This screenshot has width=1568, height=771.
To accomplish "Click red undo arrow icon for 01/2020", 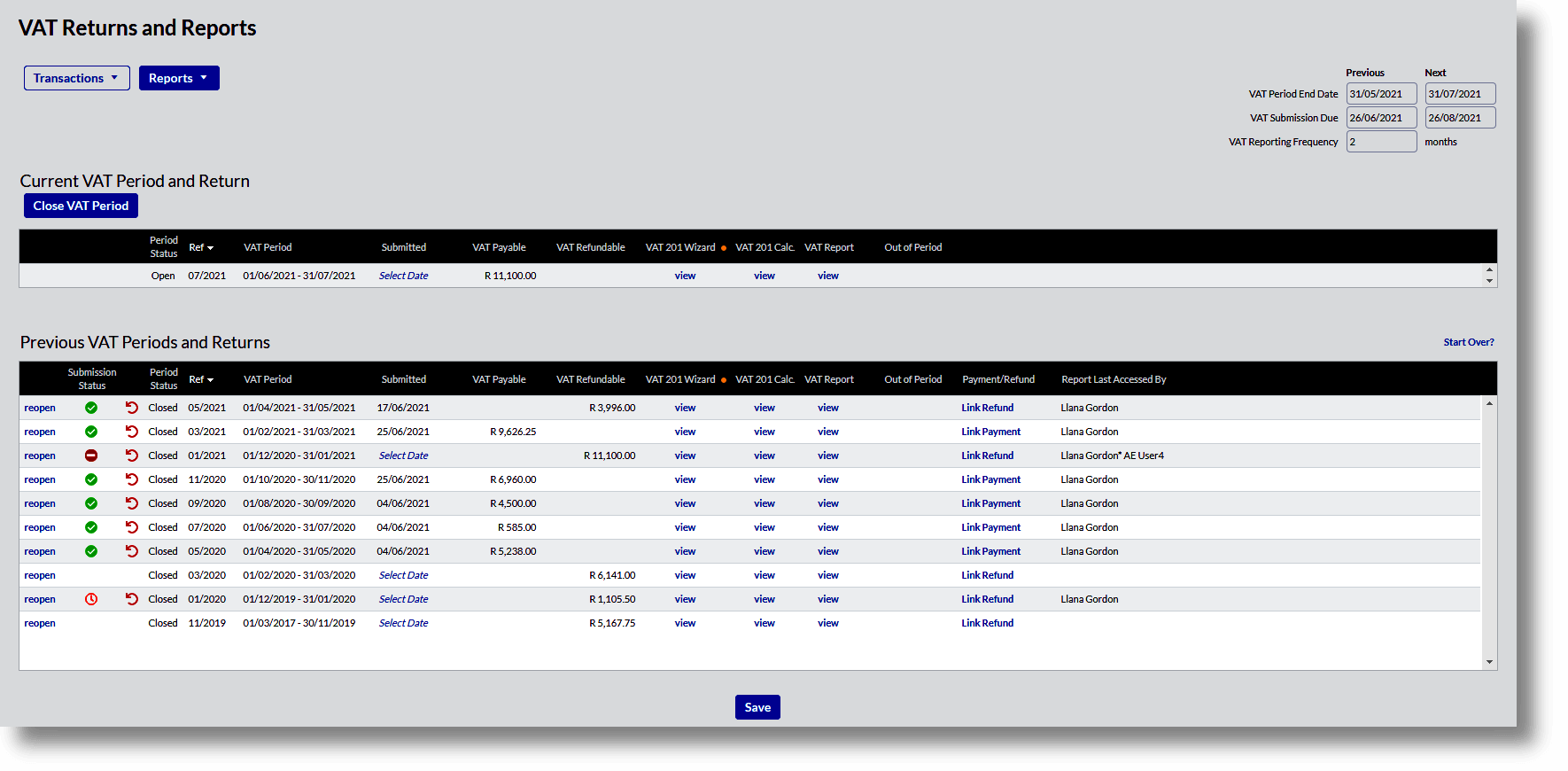I will pos(132,599).
